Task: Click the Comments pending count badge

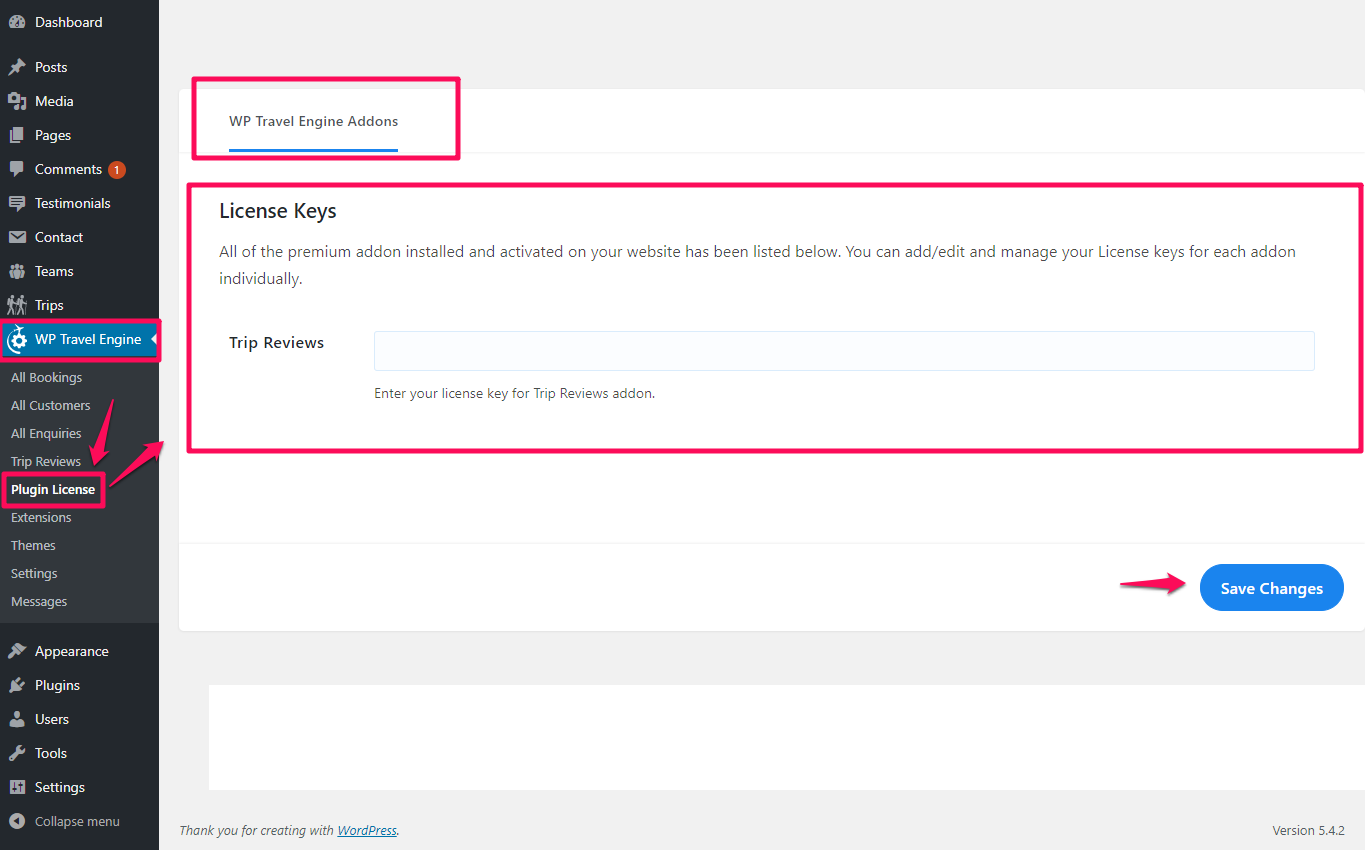Action: (117, 170)
